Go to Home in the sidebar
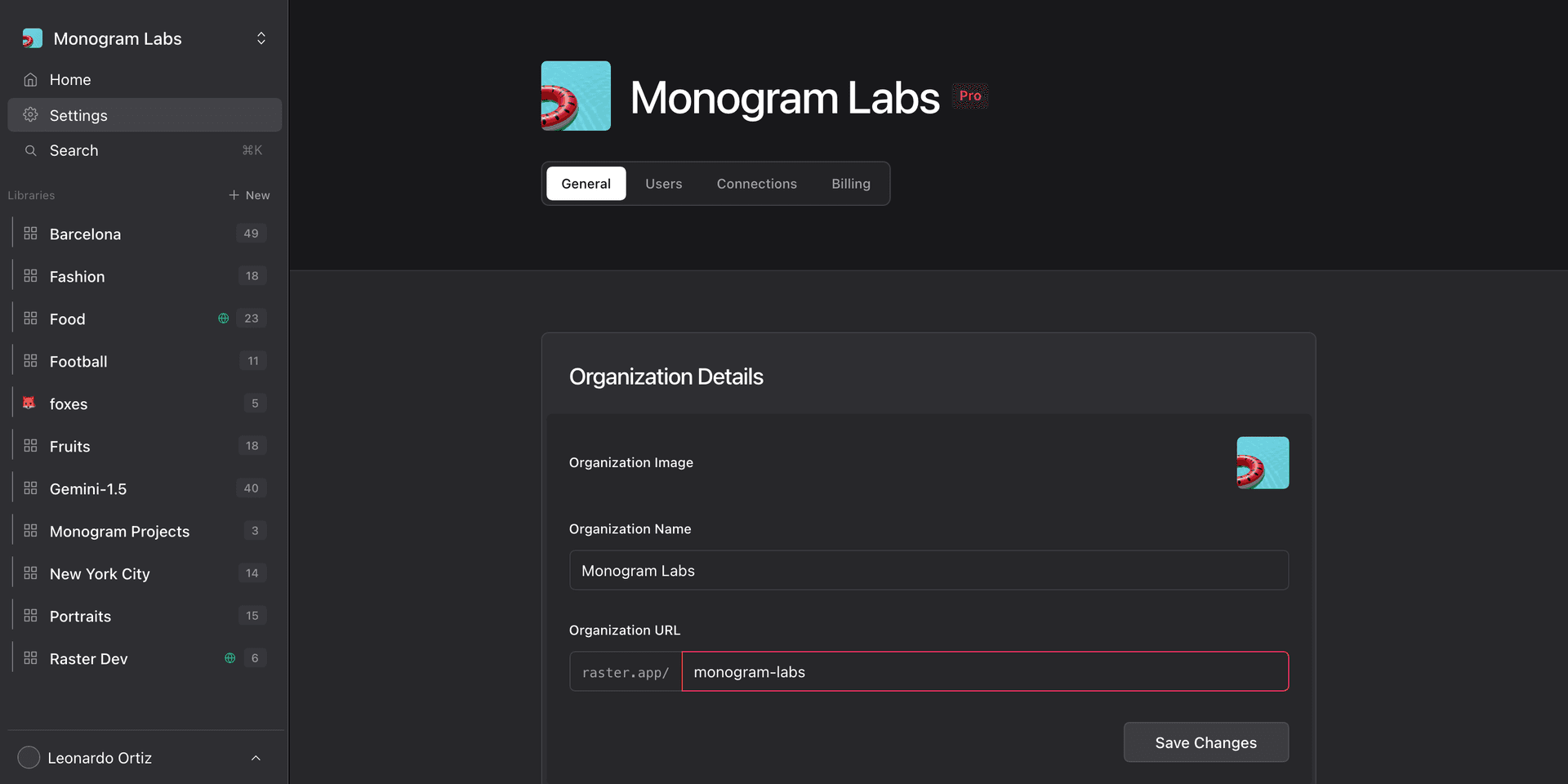The image size is (1568, 784). pos(145,79)
